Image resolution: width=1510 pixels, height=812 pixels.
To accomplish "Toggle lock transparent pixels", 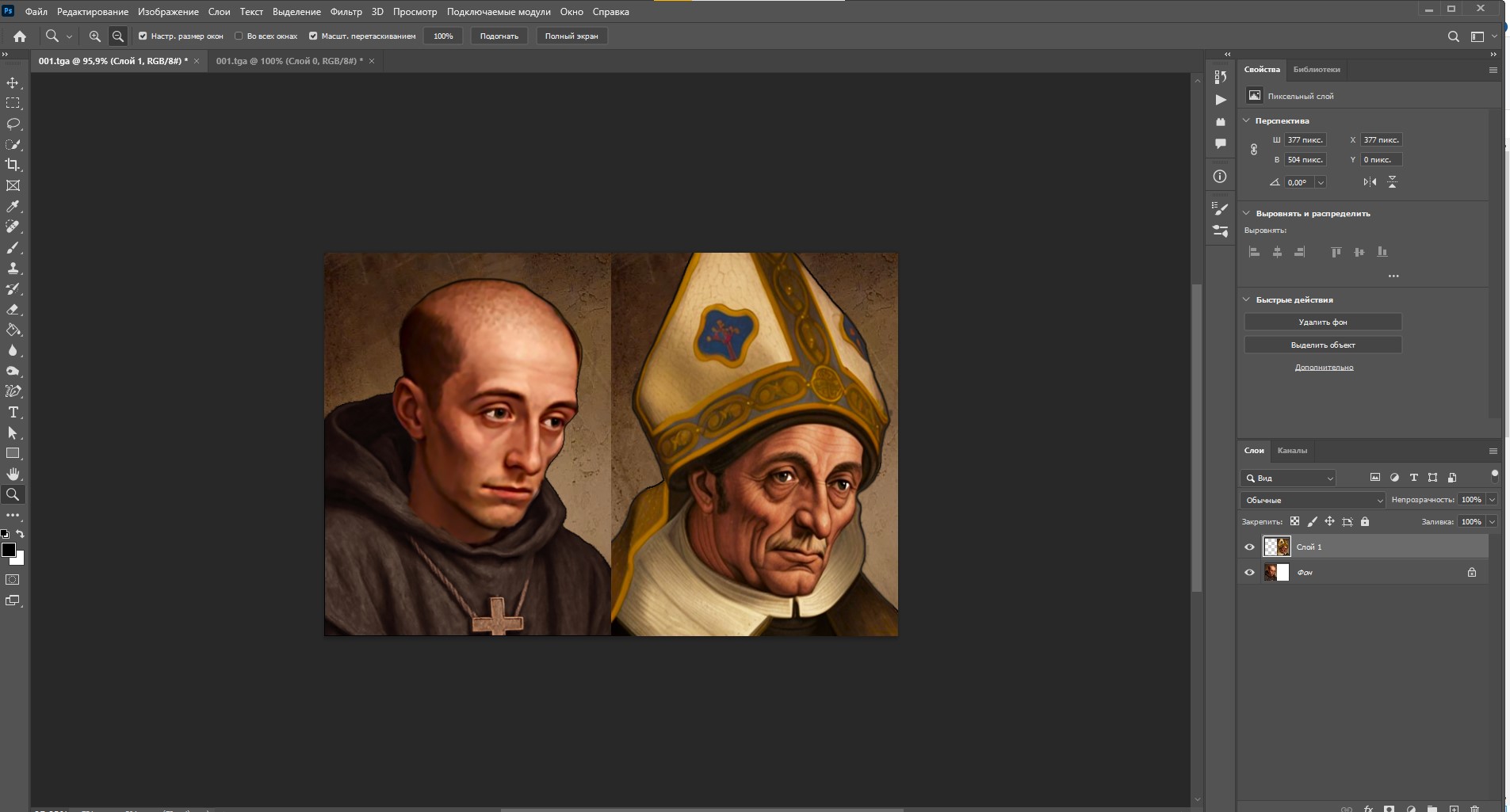I will point(1294,522).
